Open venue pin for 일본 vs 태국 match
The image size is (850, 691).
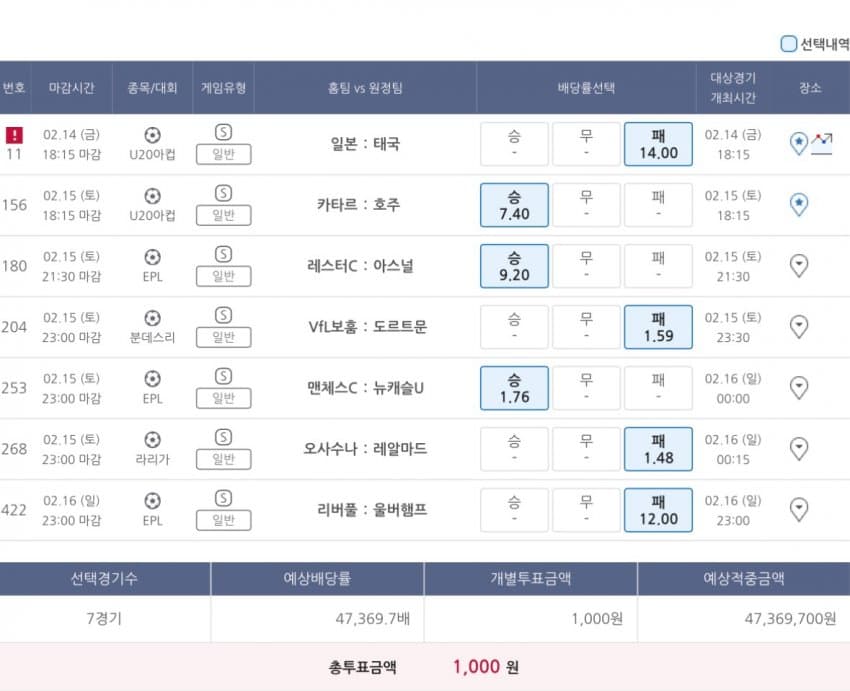[x=799, y=143]
